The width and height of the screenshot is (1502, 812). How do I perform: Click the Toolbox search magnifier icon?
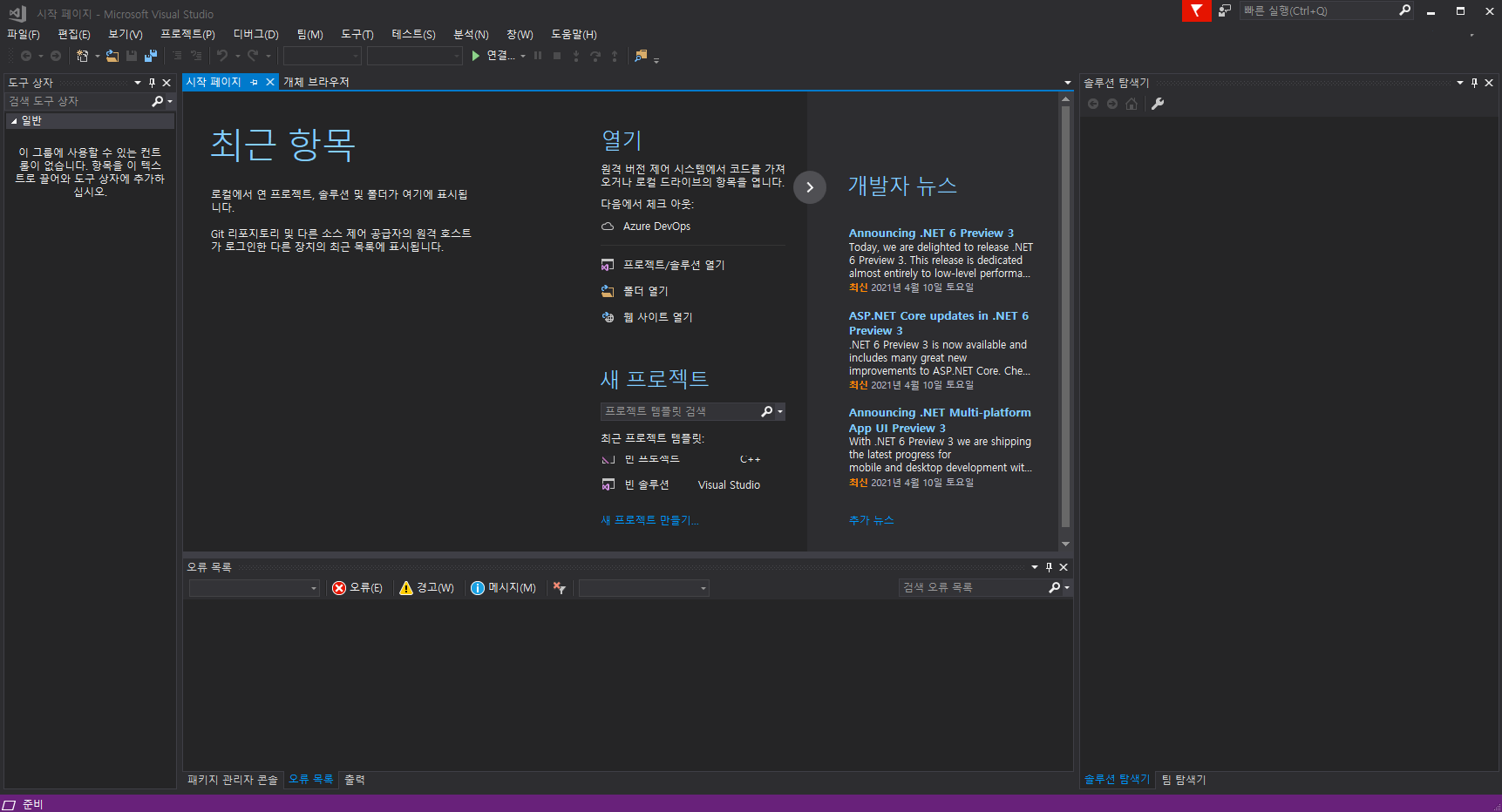[x=158, y=102]
